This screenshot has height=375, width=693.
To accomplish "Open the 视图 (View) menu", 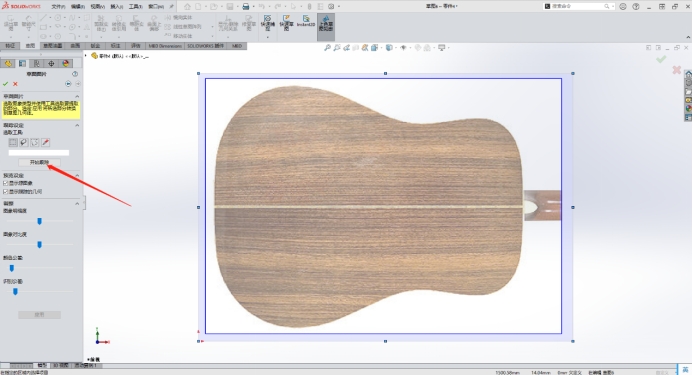I will [97, 7].
